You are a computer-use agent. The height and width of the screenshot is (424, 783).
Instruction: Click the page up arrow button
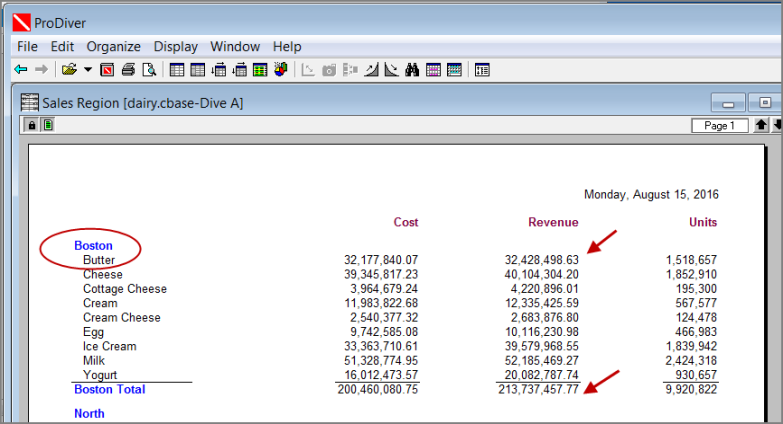coord(761,126)
